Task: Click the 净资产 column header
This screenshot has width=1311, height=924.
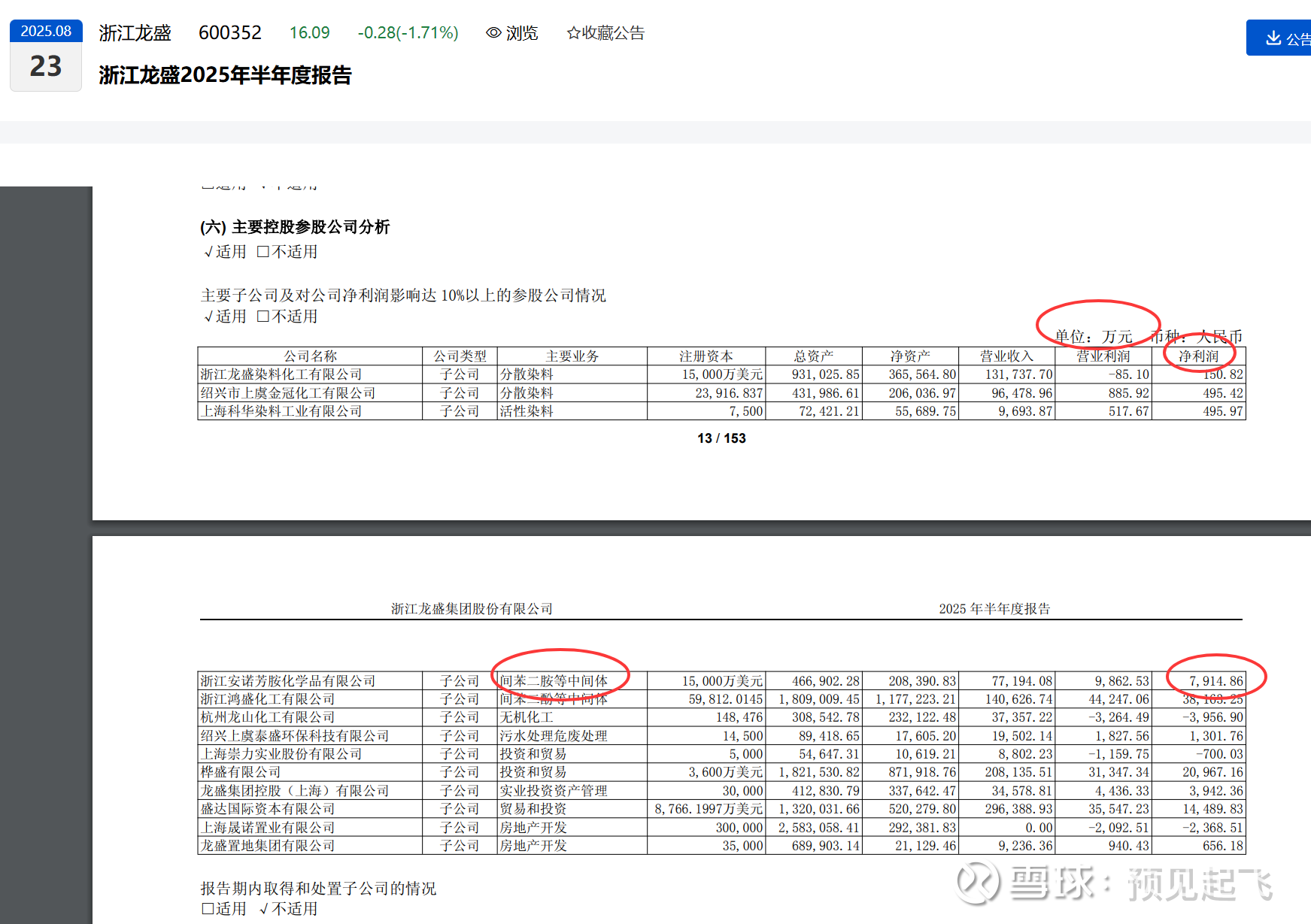Action: (910, 356)
